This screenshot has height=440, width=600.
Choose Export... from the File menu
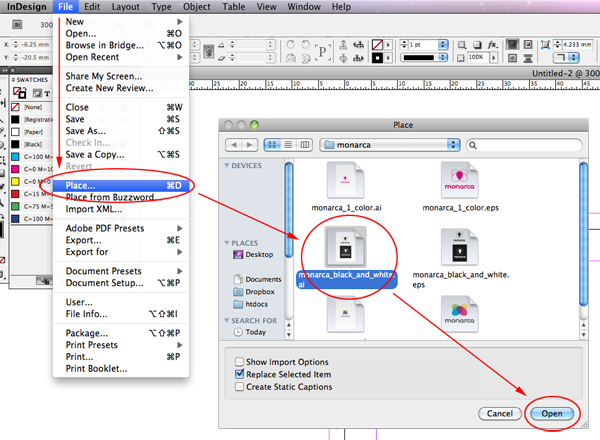(x=122, y=240)
